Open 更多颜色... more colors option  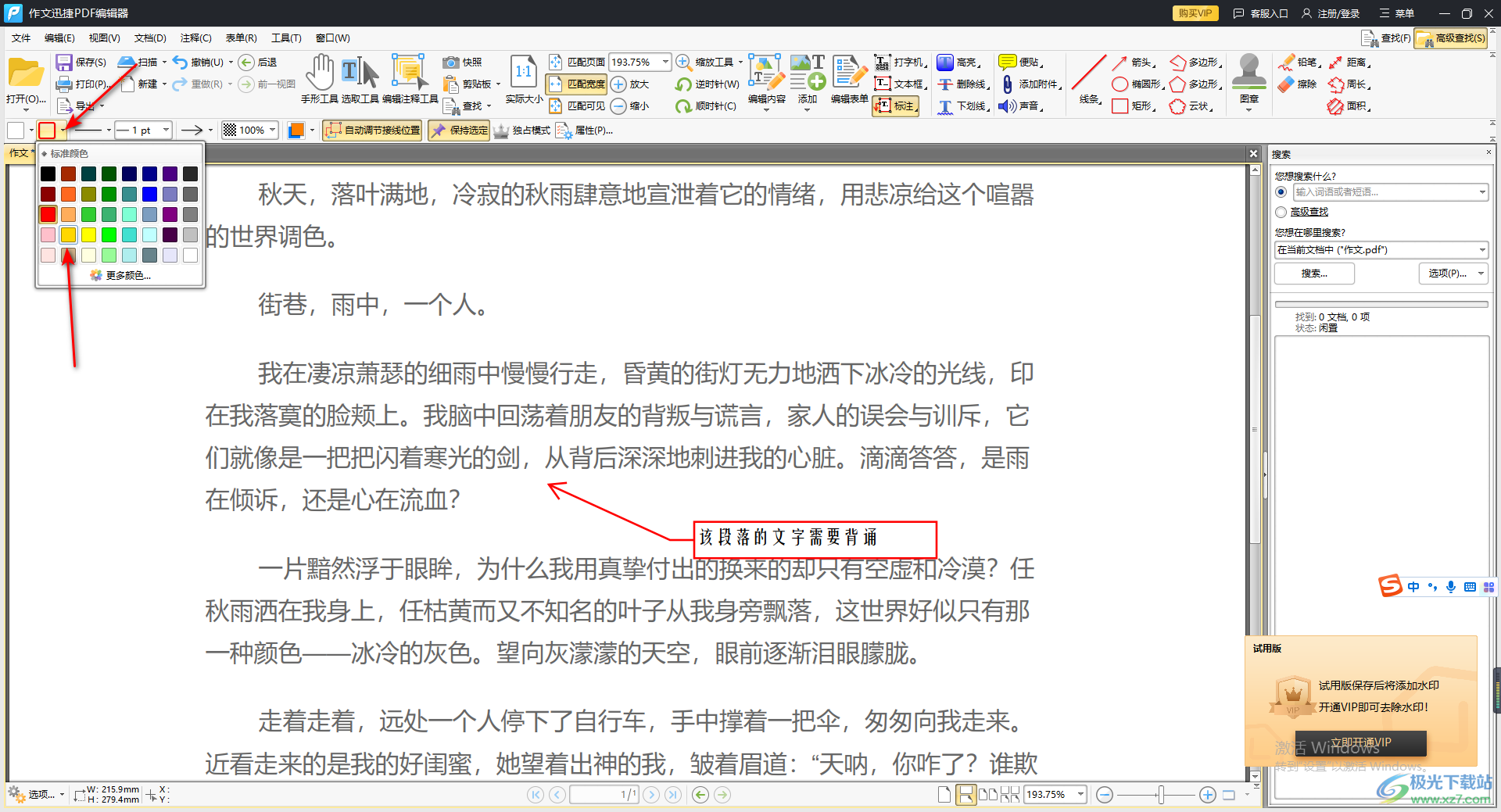120,275
